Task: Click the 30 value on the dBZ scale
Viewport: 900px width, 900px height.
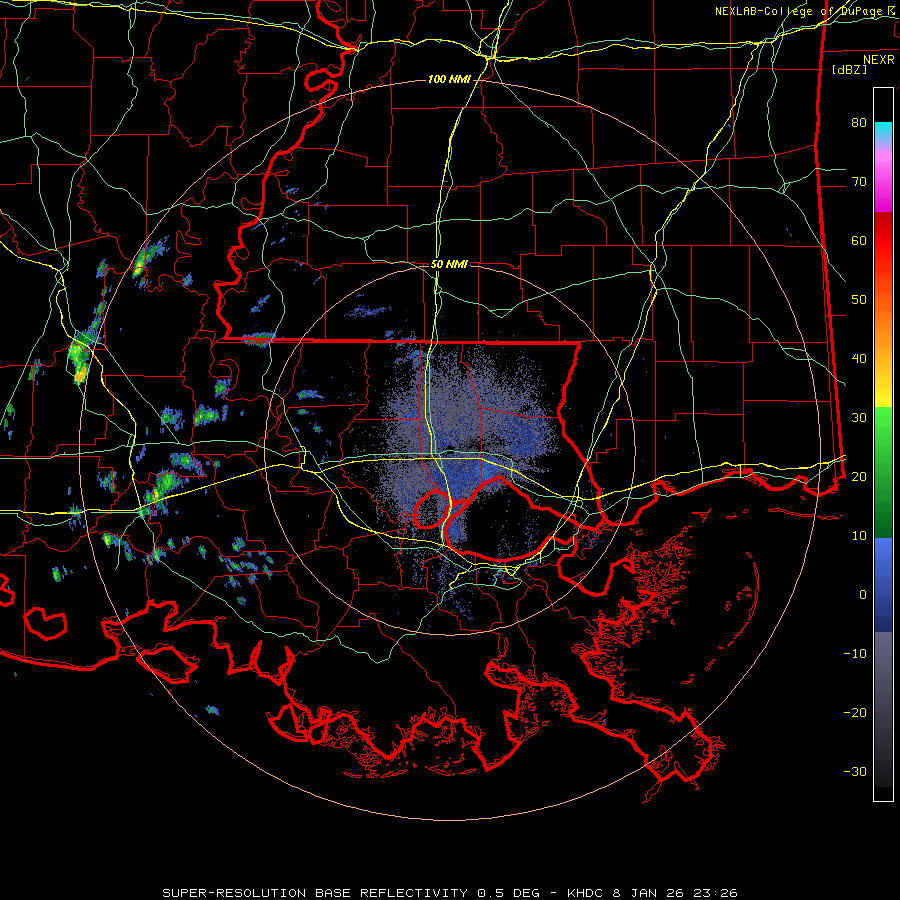Action: tap(859, 417)
